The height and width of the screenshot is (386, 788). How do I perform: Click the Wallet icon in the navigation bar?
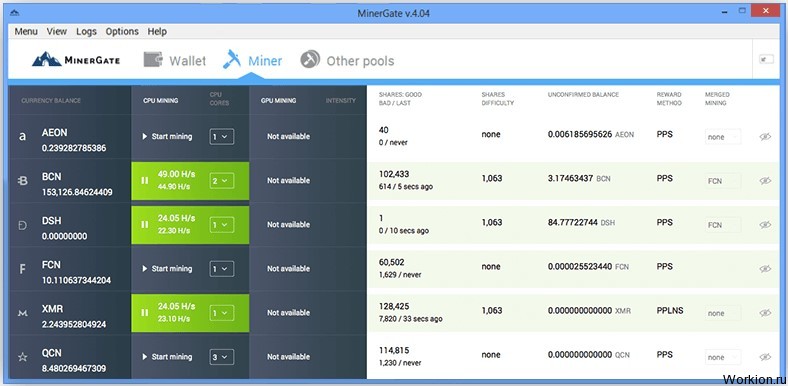[x=153, y=59]
